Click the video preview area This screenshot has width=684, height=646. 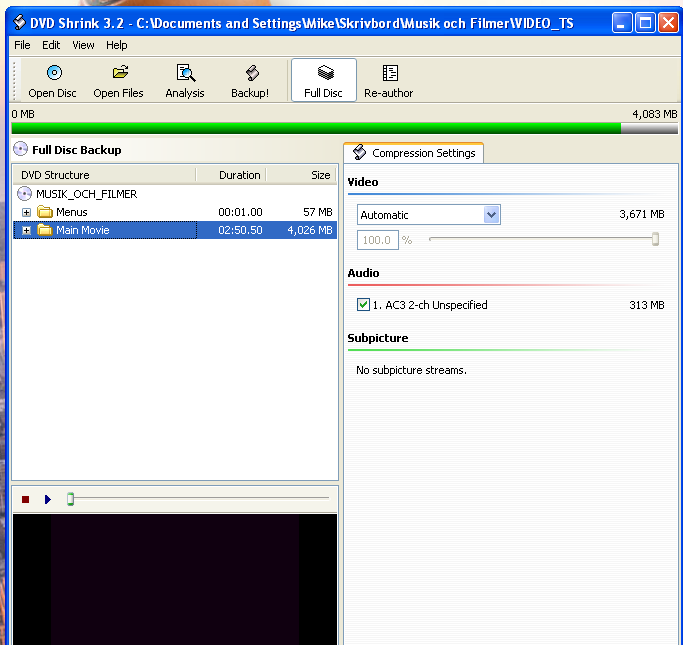point(175,579)
